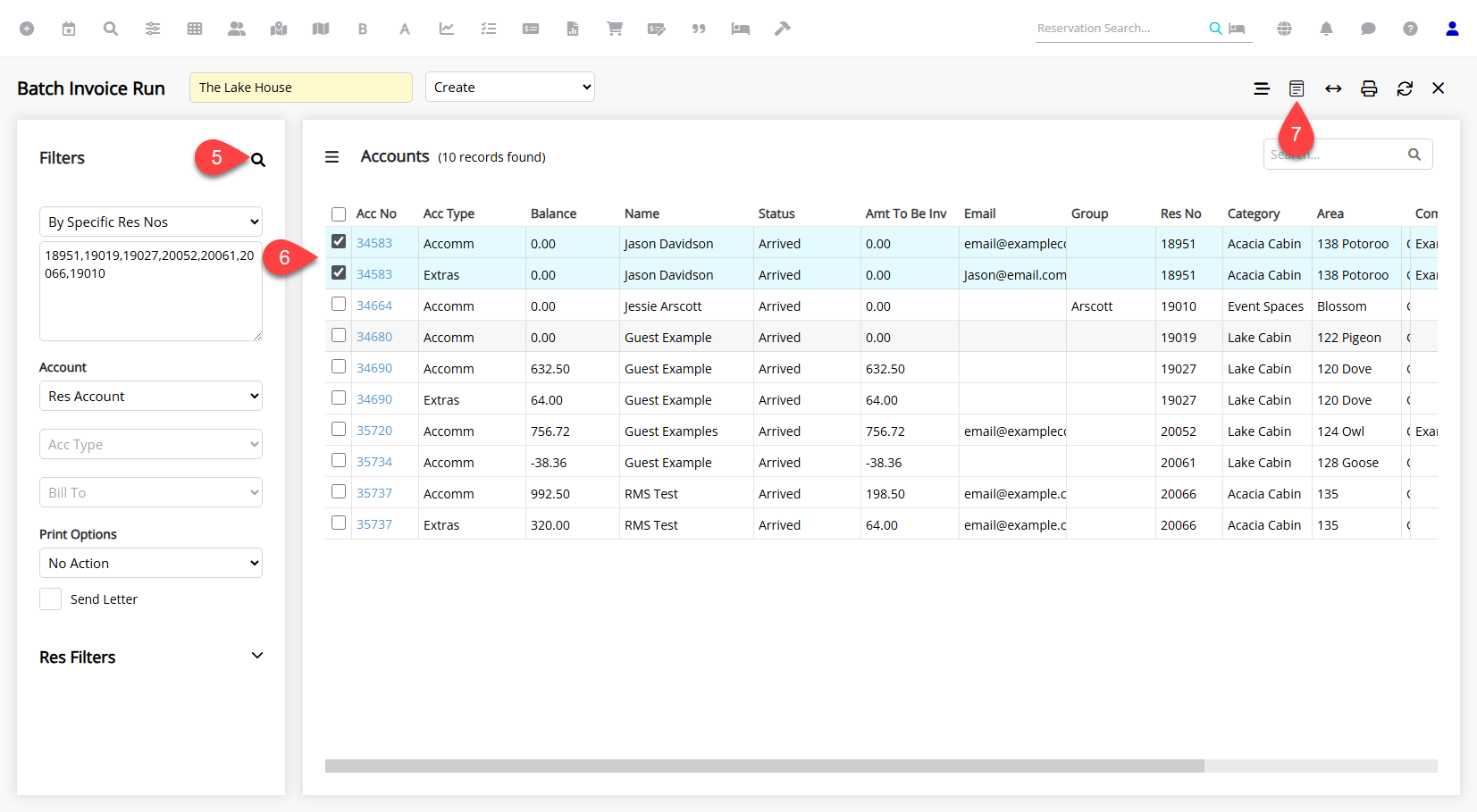Click the bed icon in main toolbar

(741, 29)
